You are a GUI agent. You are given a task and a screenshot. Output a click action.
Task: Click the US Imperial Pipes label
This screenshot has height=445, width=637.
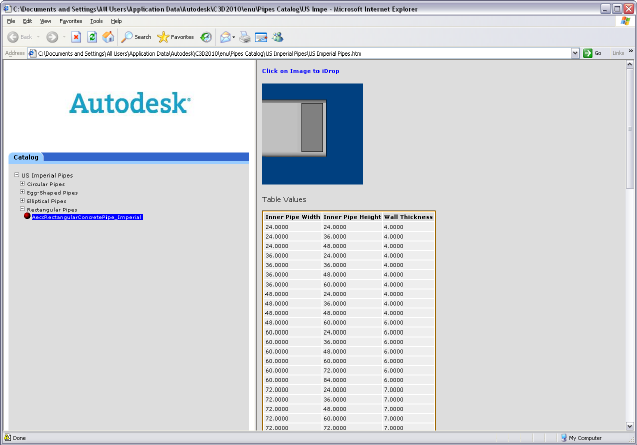[x=47, y=176]
